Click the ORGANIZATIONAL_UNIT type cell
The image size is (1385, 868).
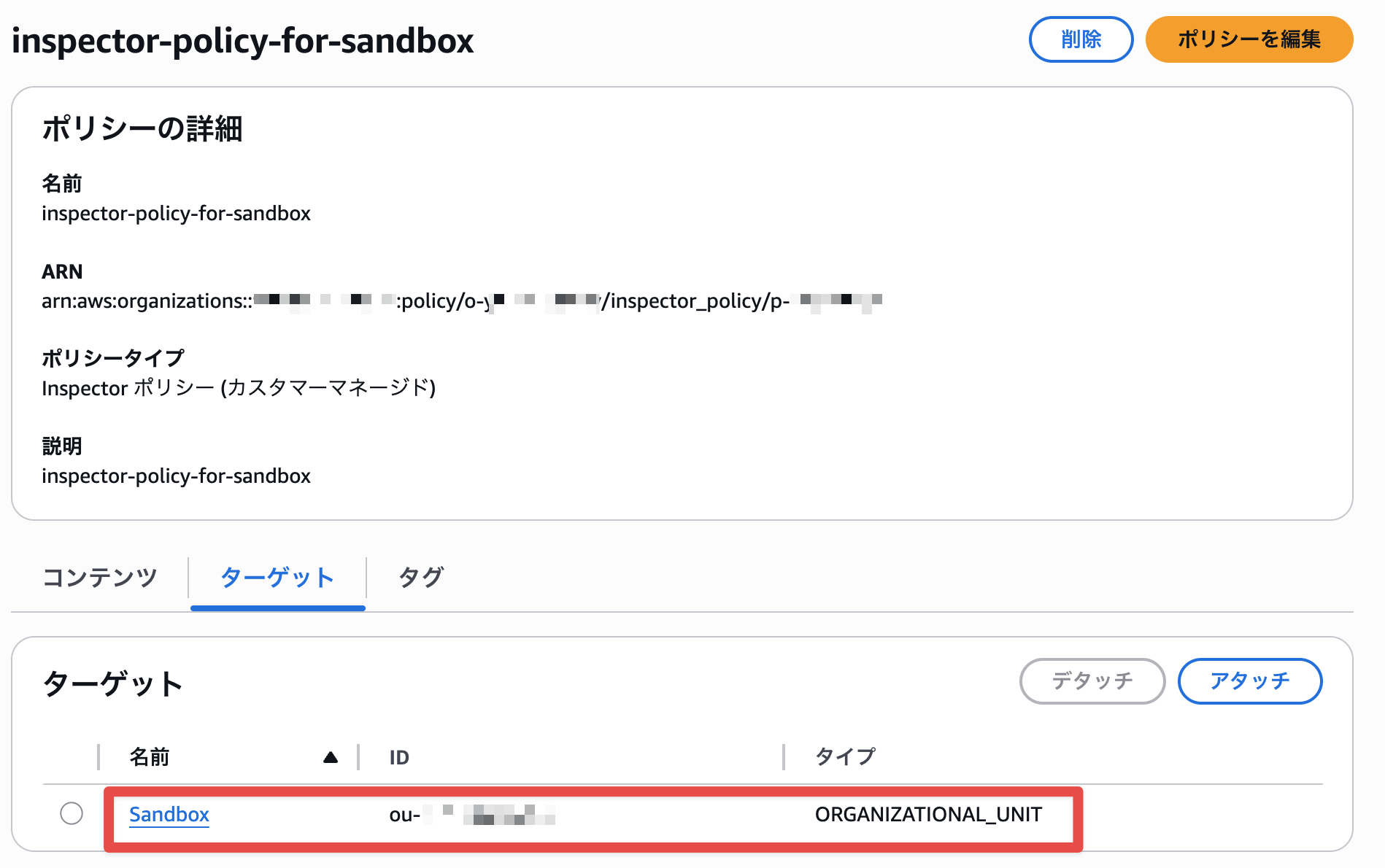(x=928, y=814)
